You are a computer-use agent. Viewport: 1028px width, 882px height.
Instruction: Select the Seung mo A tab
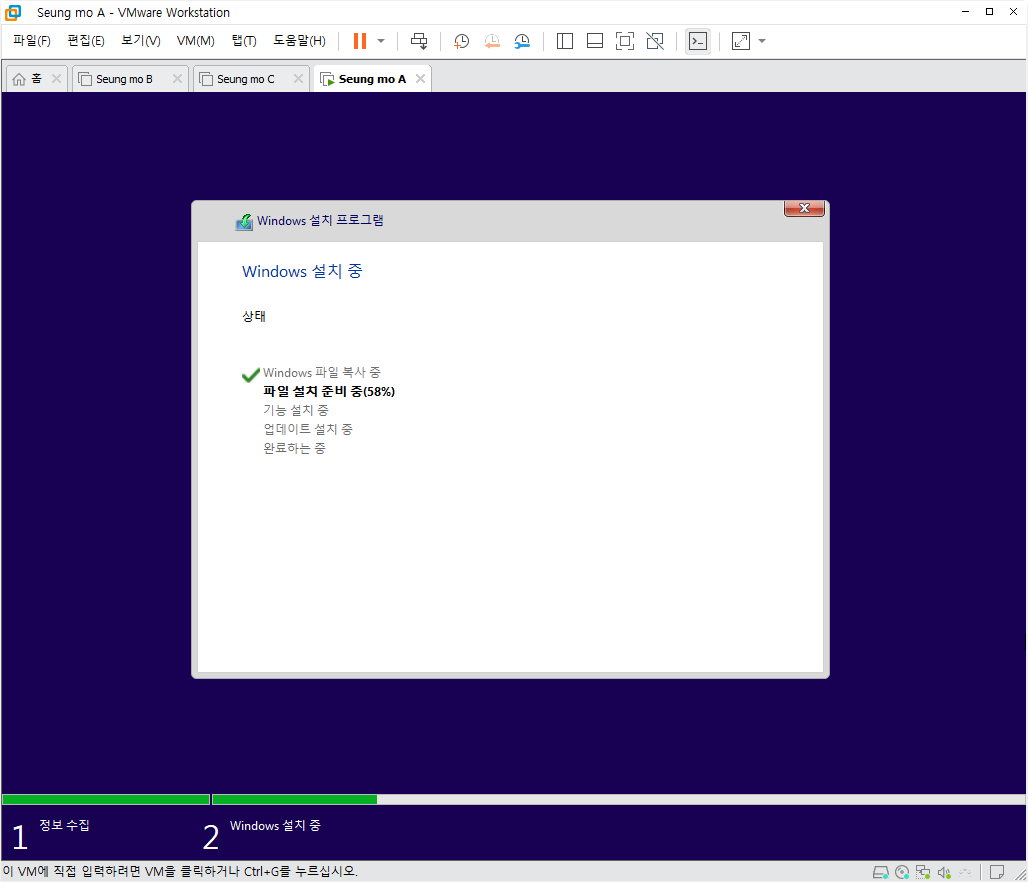(372, 79)
